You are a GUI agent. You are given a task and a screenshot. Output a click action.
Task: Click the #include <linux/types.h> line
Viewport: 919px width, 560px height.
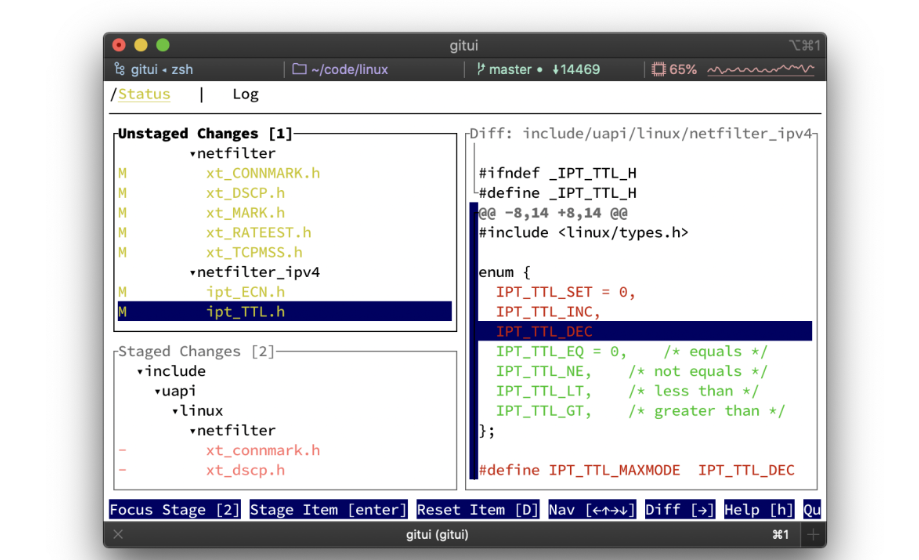coord(583,233)
